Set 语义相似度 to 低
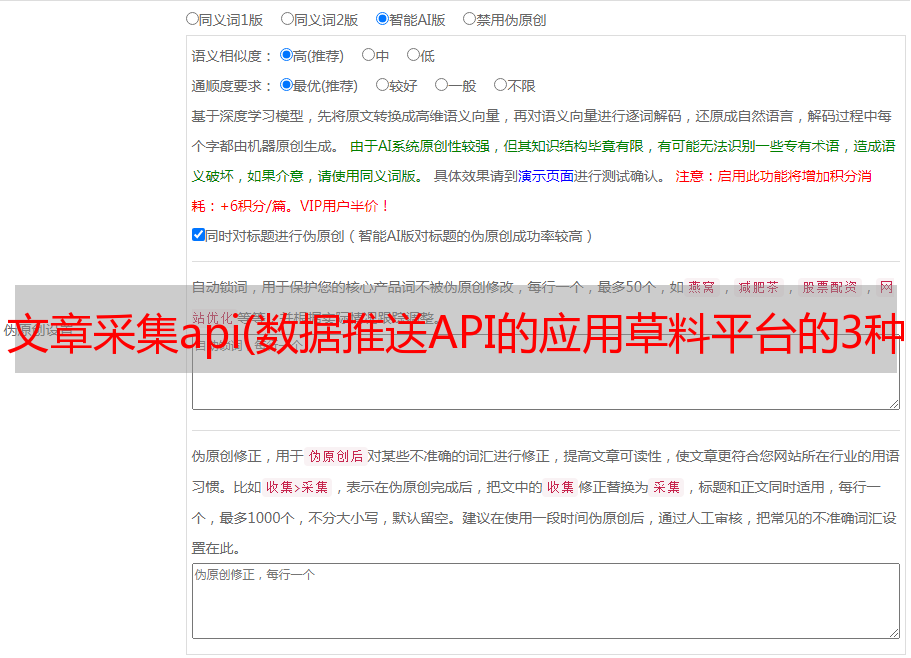 tap(413, 55)
